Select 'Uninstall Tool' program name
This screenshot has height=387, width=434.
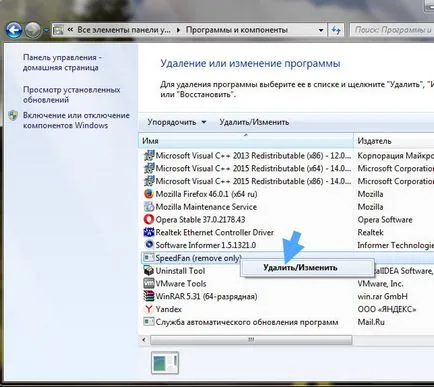[180, 271]
